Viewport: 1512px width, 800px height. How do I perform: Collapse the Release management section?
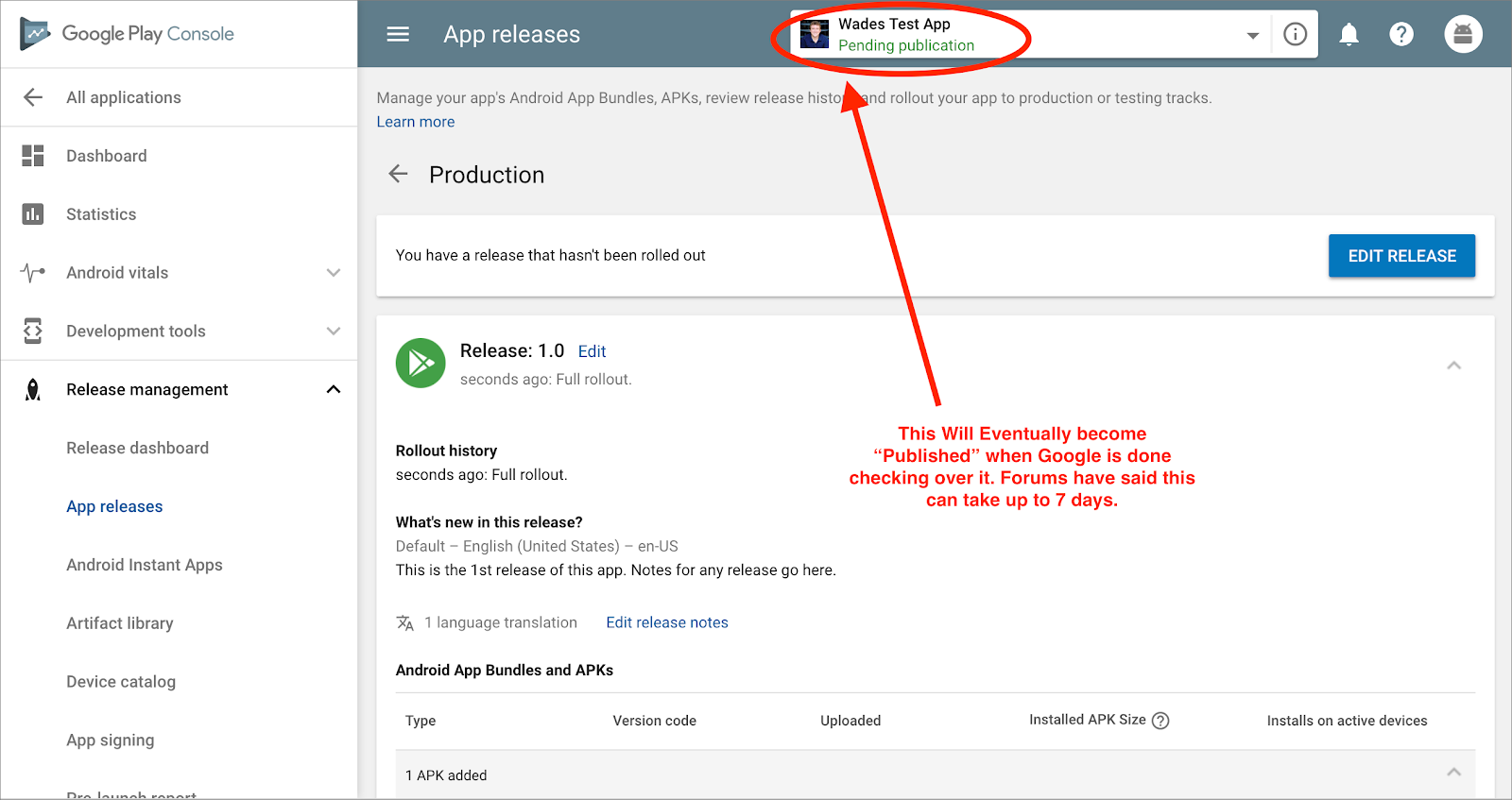click(334, 389)
